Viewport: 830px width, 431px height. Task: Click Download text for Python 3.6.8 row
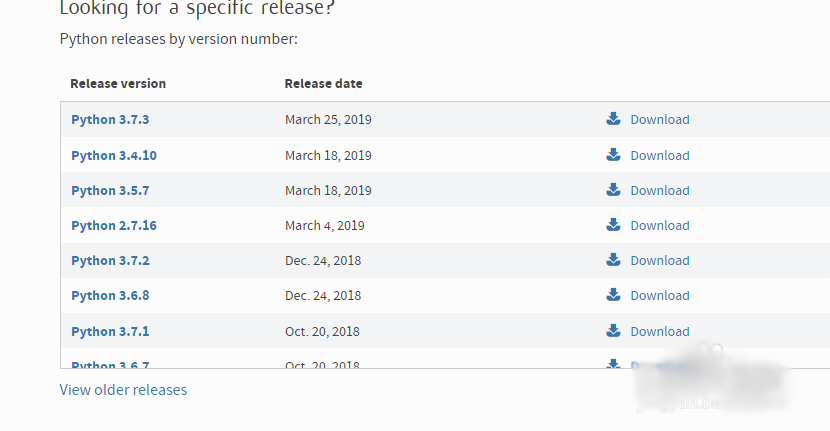(660, 295)
